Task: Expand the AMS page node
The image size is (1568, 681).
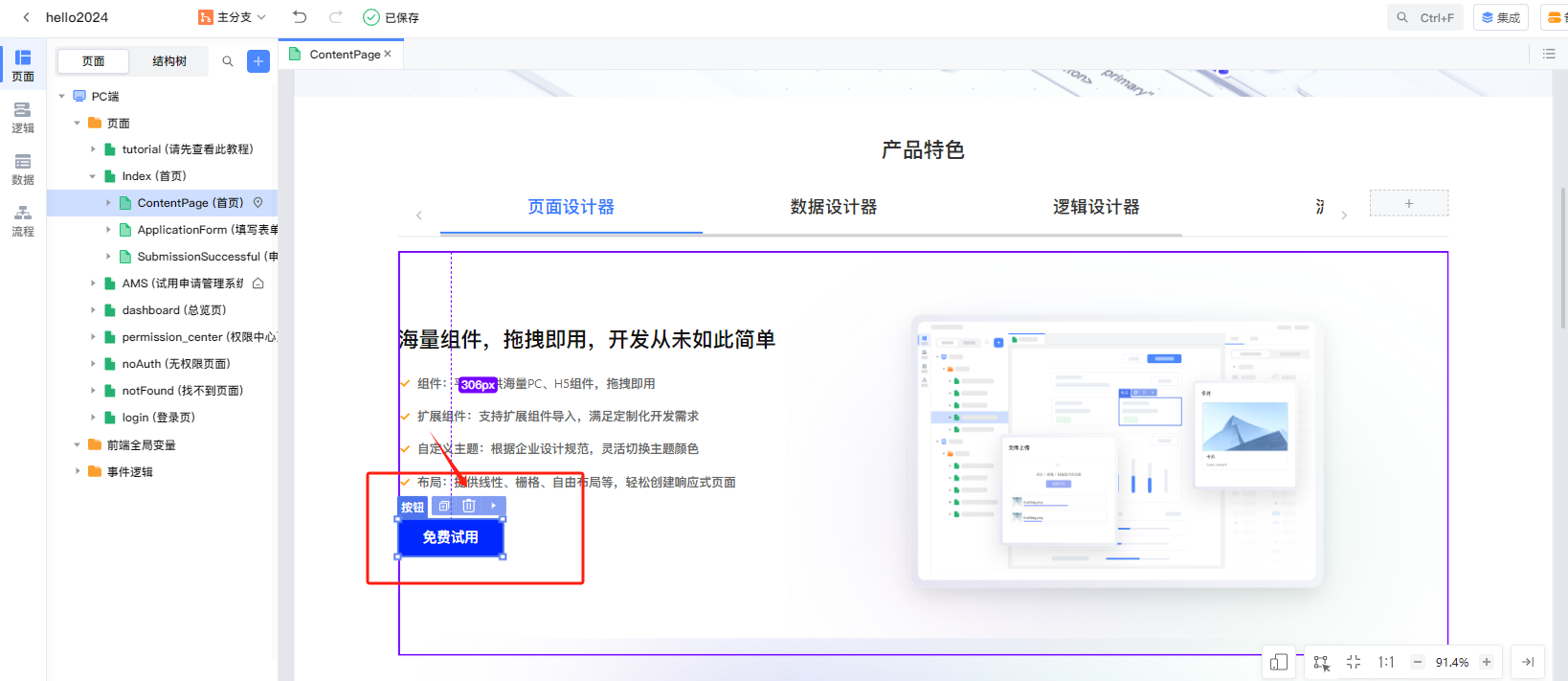Action: [93, 284]
